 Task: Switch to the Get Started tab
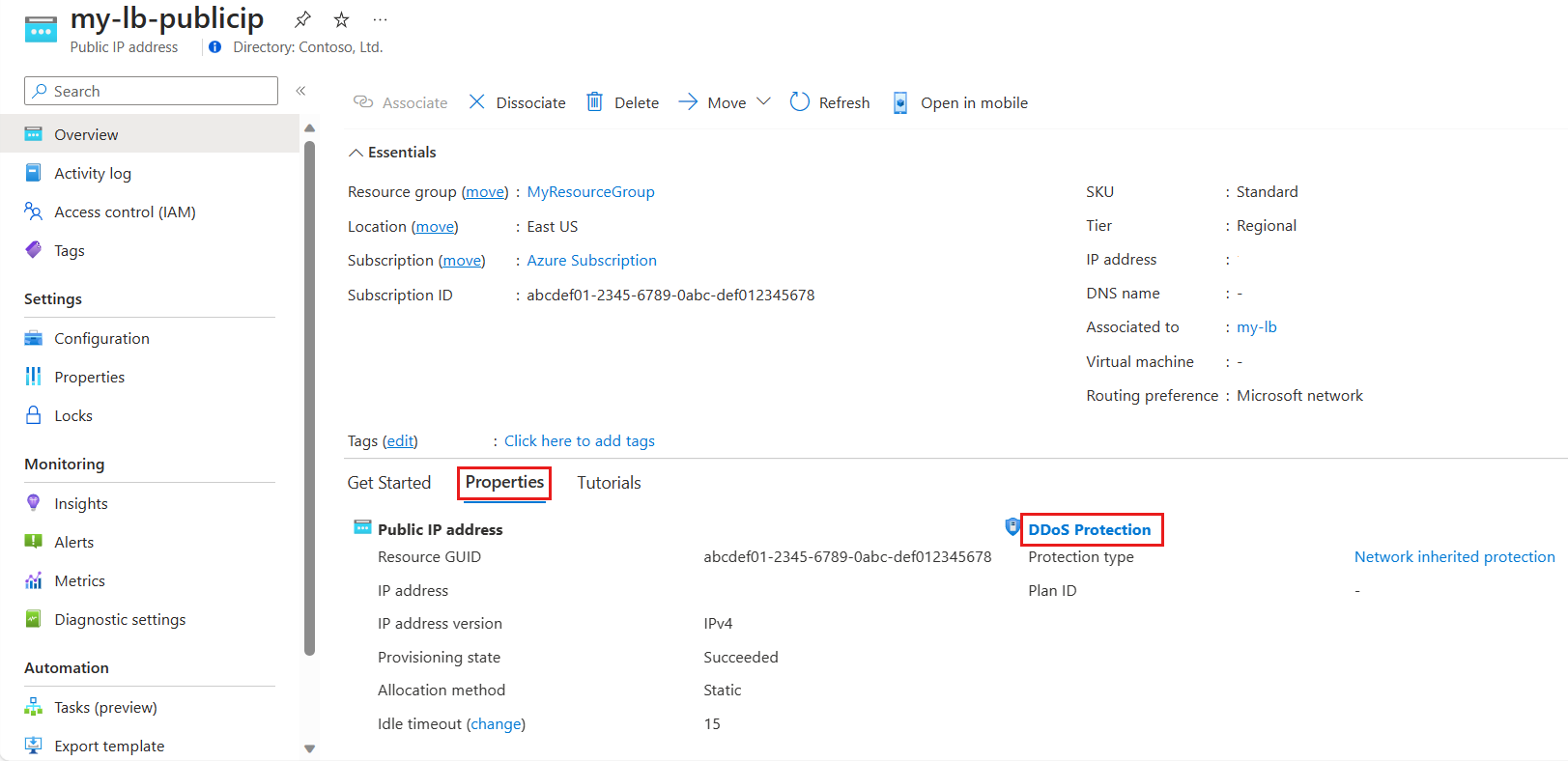coord(389,483)
